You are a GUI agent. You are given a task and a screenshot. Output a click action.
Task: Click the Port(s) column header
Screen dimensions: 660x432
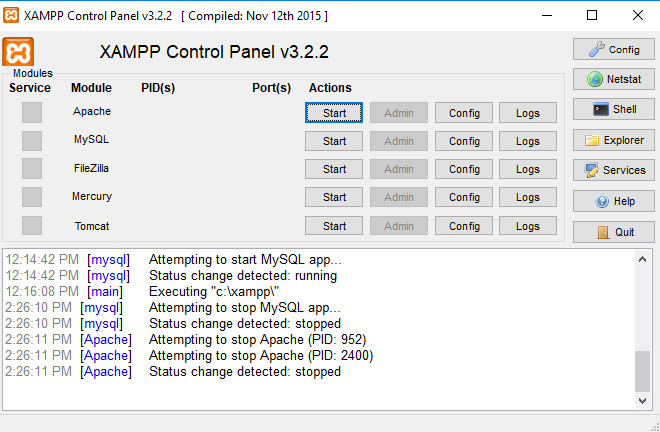[271, 88]
